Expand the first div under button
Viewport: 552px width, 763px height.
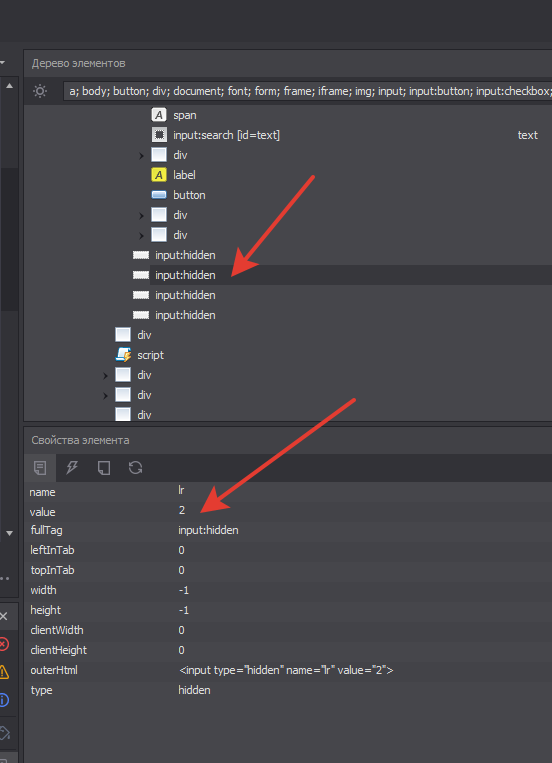[x=141, y=216]
